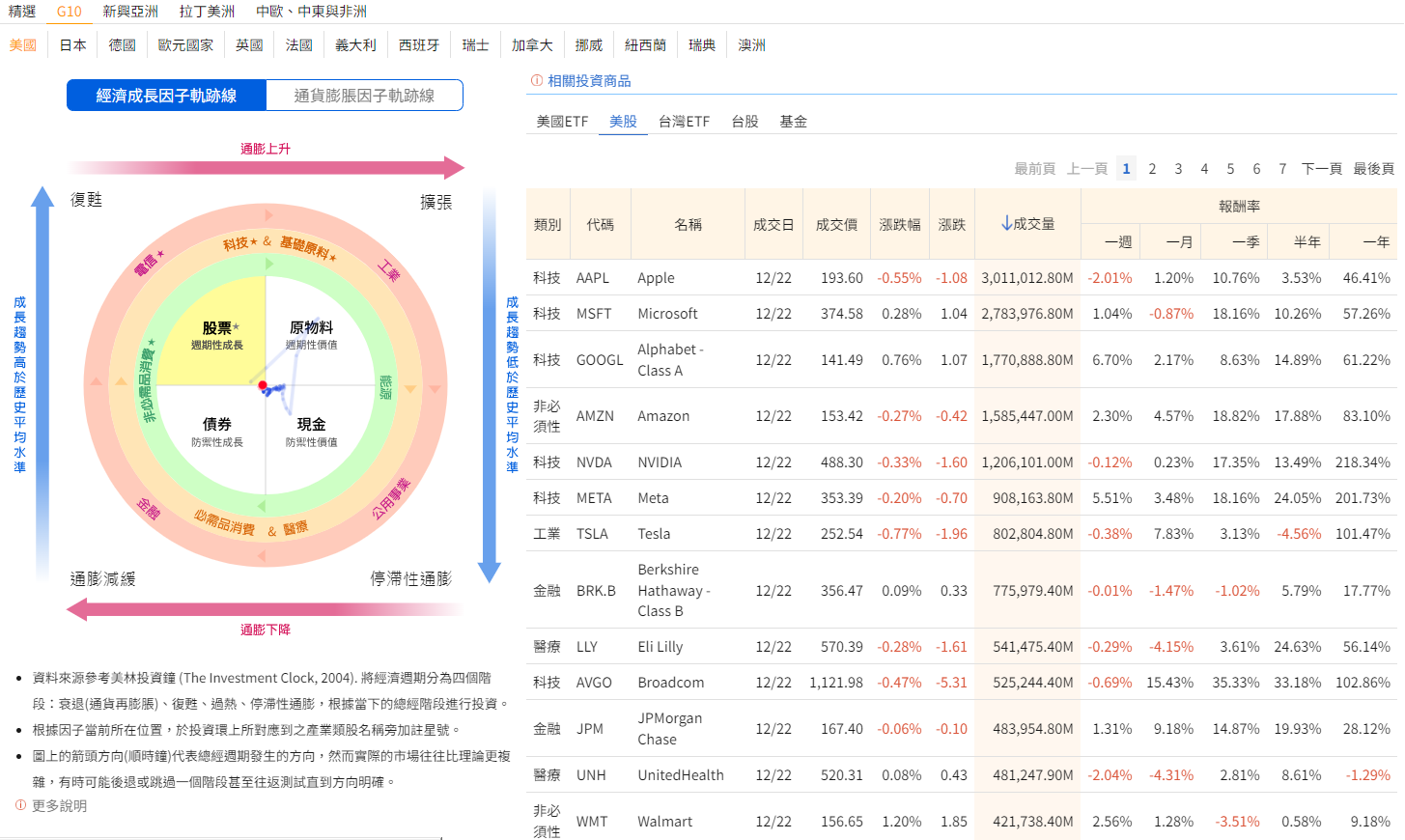Go to page 2 of results
1405x840 pixels.
coord(1152,169)
